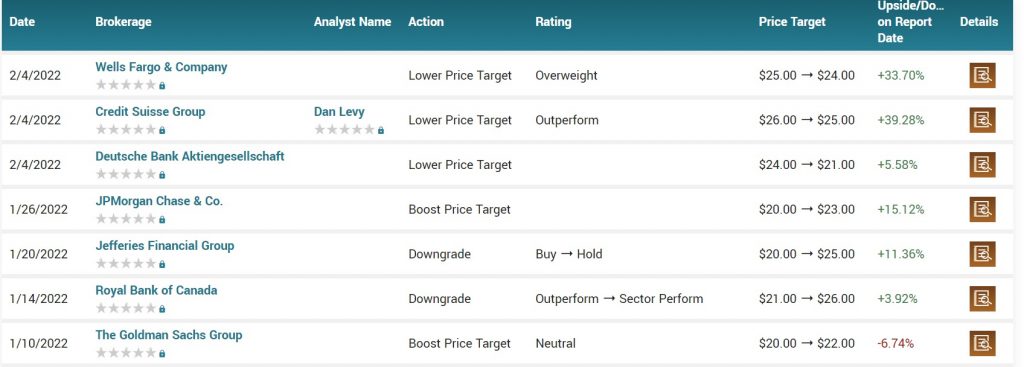Image resolution: width=1024 pixels, height=367 pixels.
Task: Open details icon for Royal Bank of Canada
Action: click(x=982, y=298)
